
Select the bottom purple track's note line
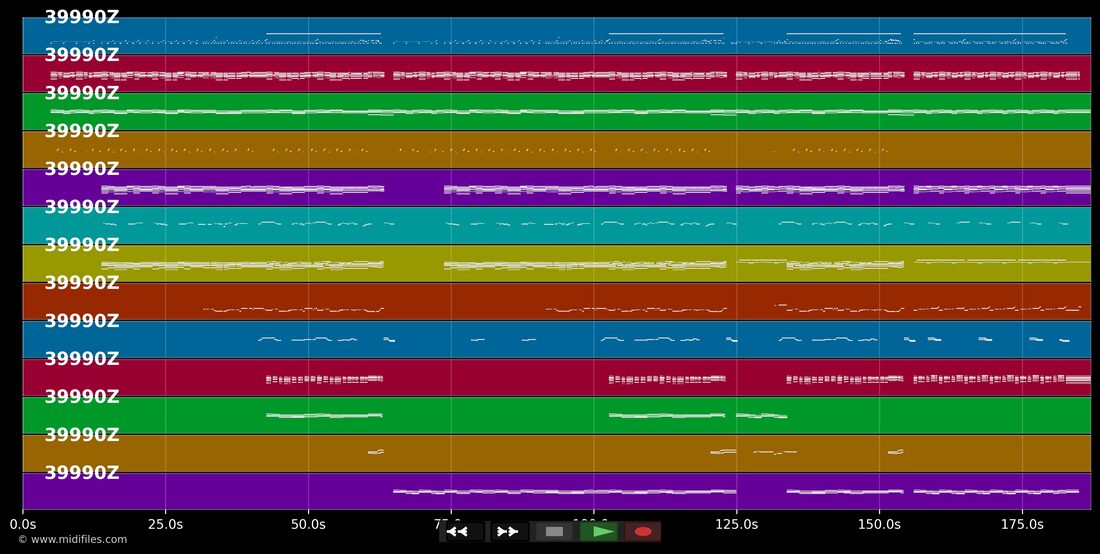point(556,491)
